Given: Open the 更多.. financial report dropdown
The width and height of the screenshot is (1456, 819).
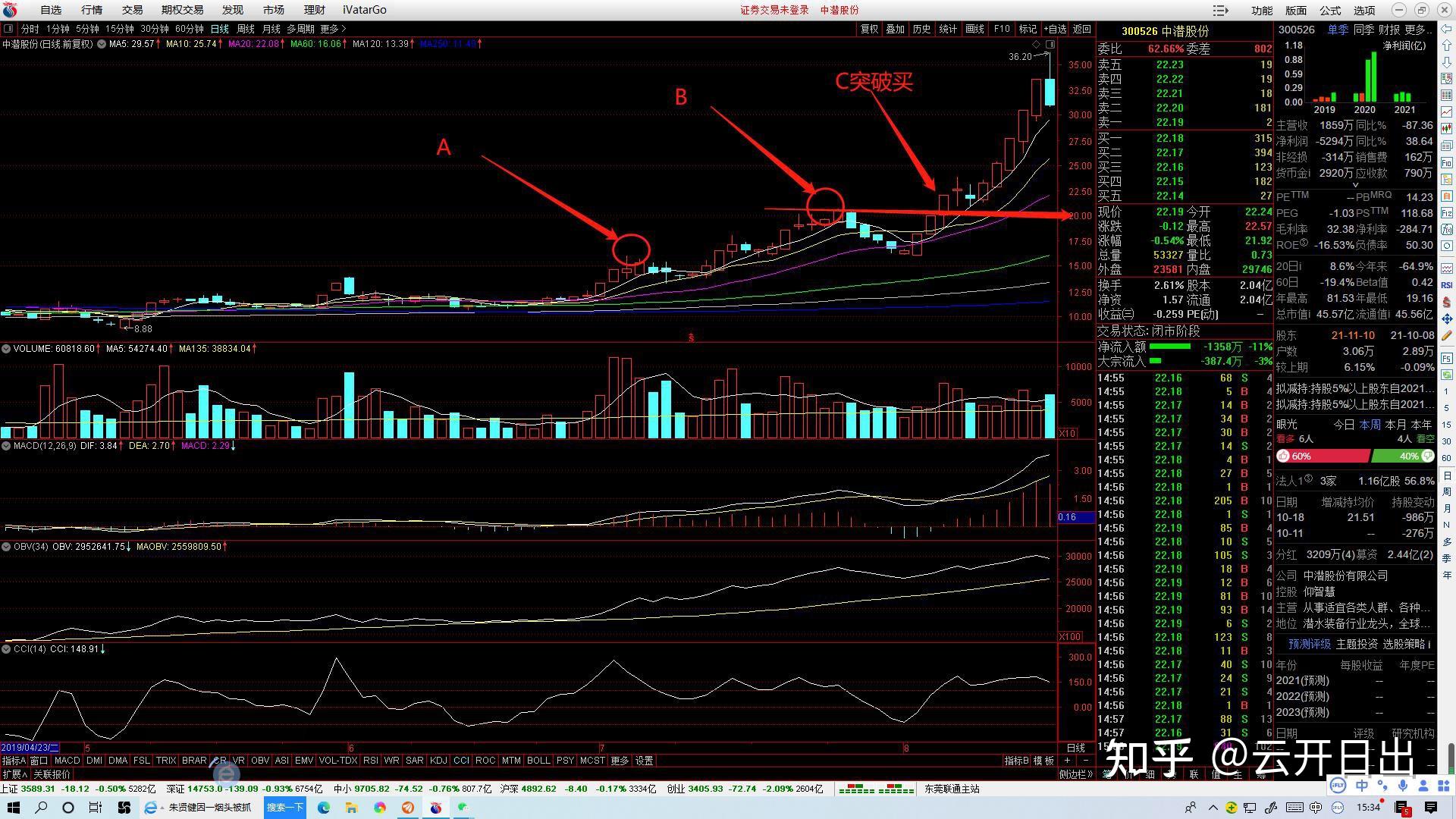Looking at the screenshot, I should tap(1418, 30).
